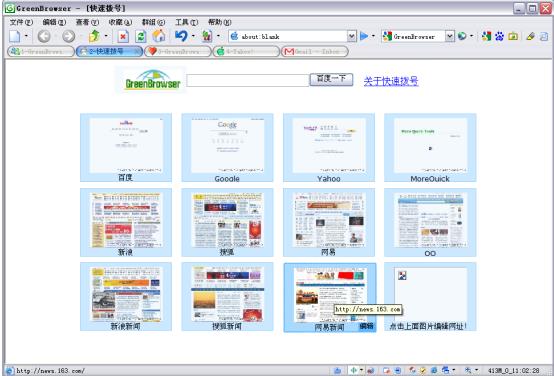Viewport: 554px width, 376px height.
Task: Click the blue Undo close arrow icon
Action: click(x=181, y=36)
